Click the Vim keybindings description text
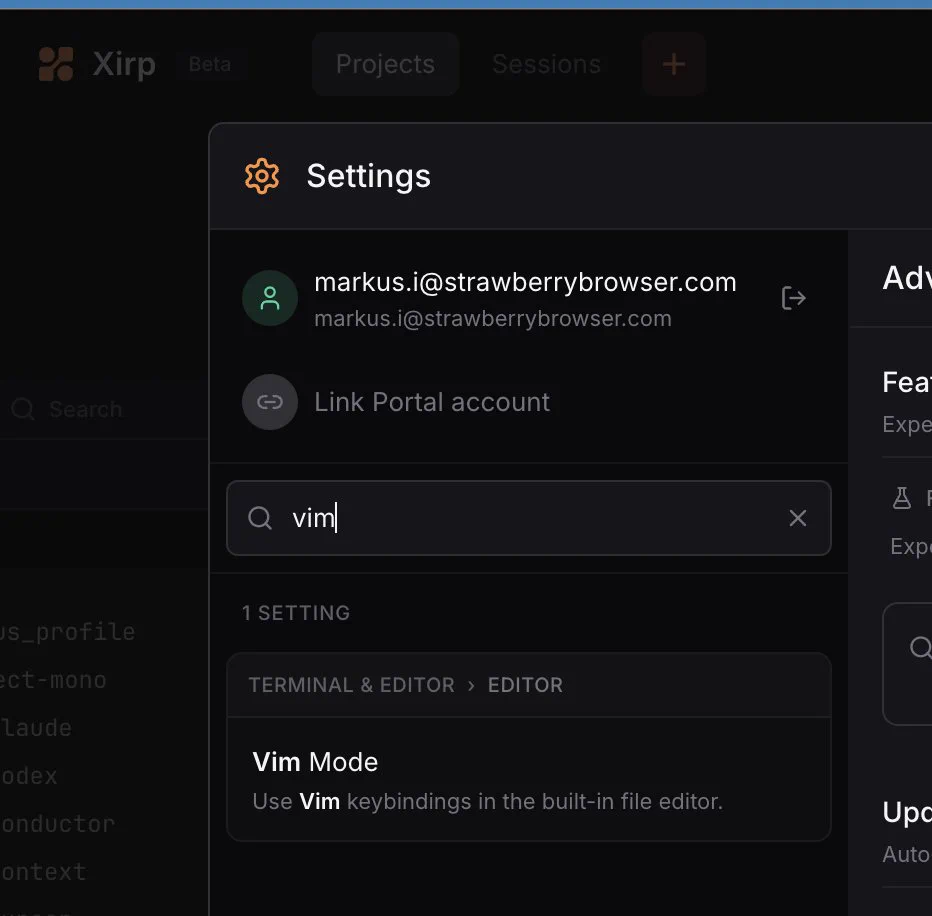The width and height of the screenshot is (932, 916). tap(487, 802)
